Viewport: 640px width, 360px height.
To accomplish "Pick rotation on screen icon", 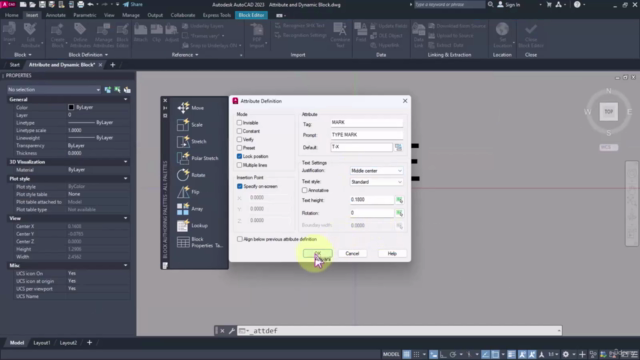I will (399, 213).
